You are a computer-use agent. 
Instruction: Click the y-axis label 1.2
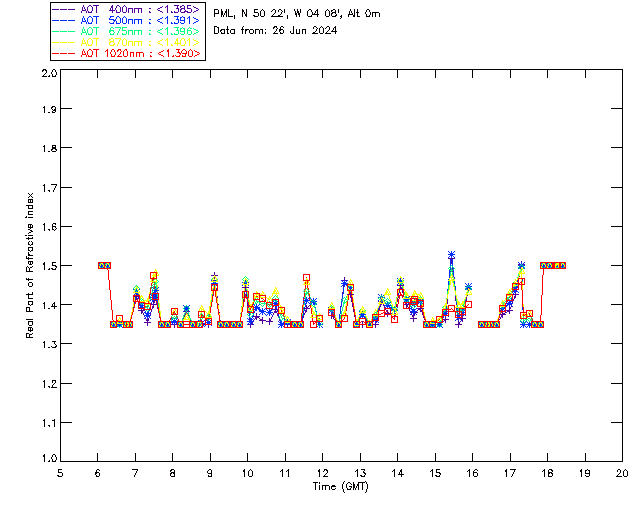point(49,384)
